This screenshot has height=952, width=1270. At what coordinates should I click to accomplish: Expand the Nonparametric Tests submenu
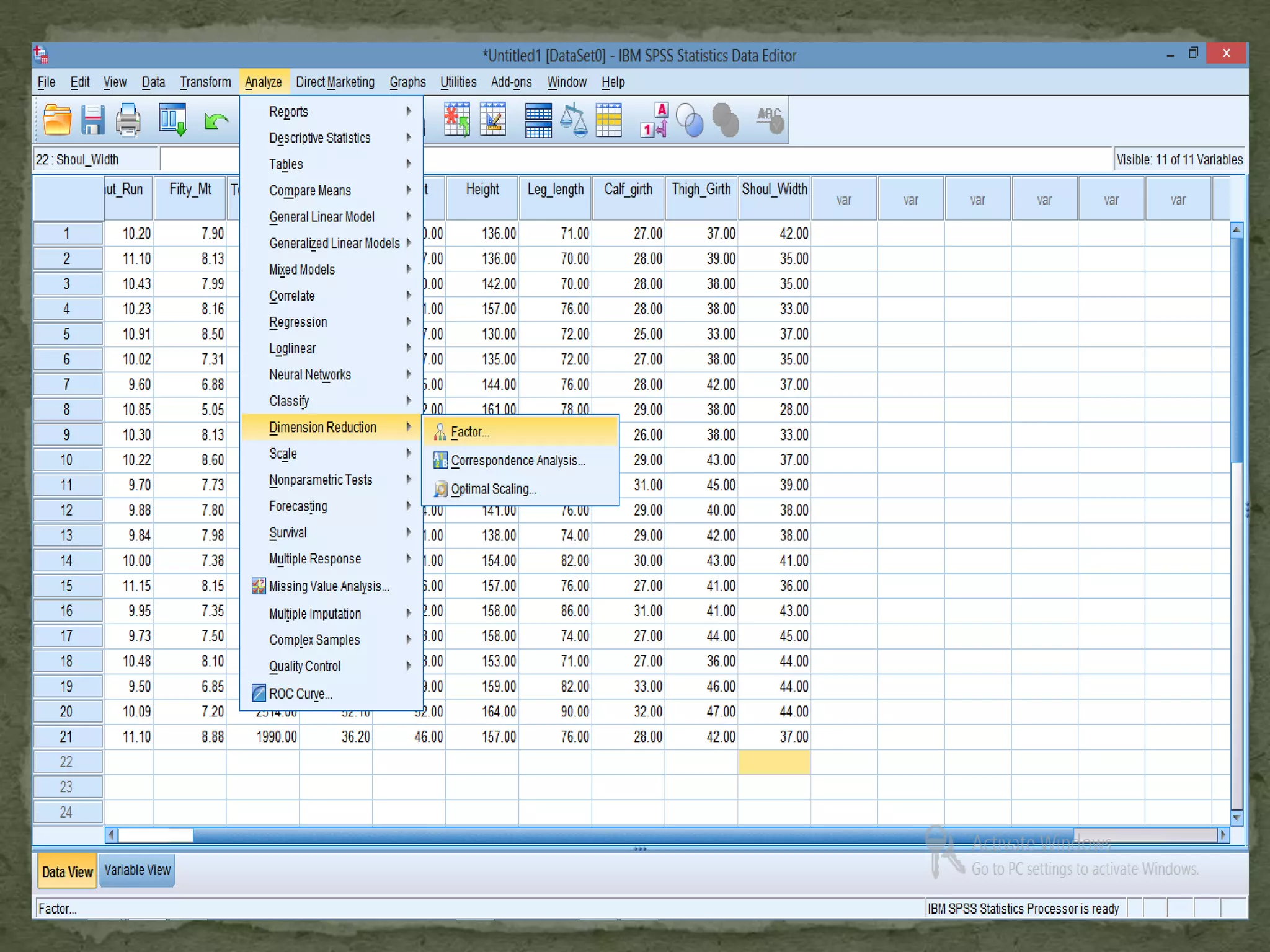(321, 480)
